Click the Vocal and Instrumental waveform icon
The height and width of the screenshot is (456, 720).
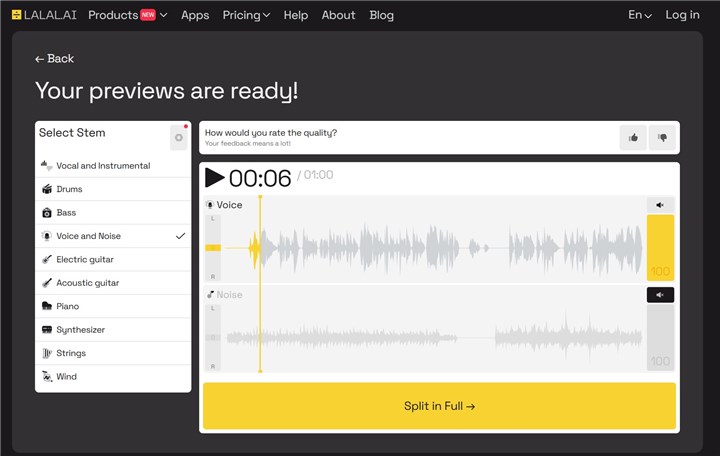point(47,165)
